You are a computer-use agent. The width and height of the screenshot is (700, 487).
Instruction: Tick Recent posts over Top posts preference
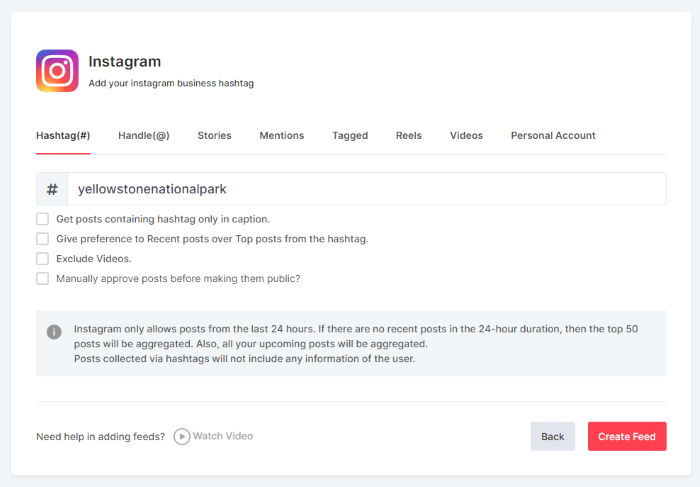point(42,239)
